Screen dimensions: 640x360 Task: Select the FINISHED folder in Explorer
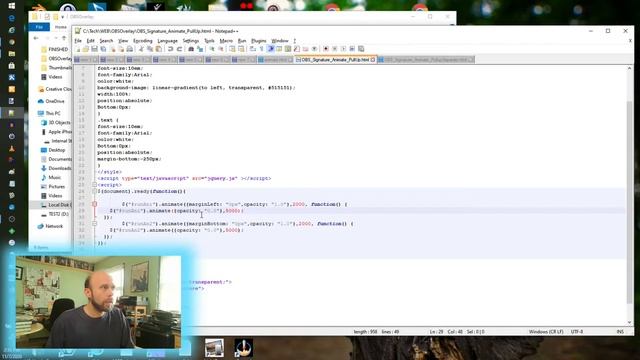tap(55, 49)
